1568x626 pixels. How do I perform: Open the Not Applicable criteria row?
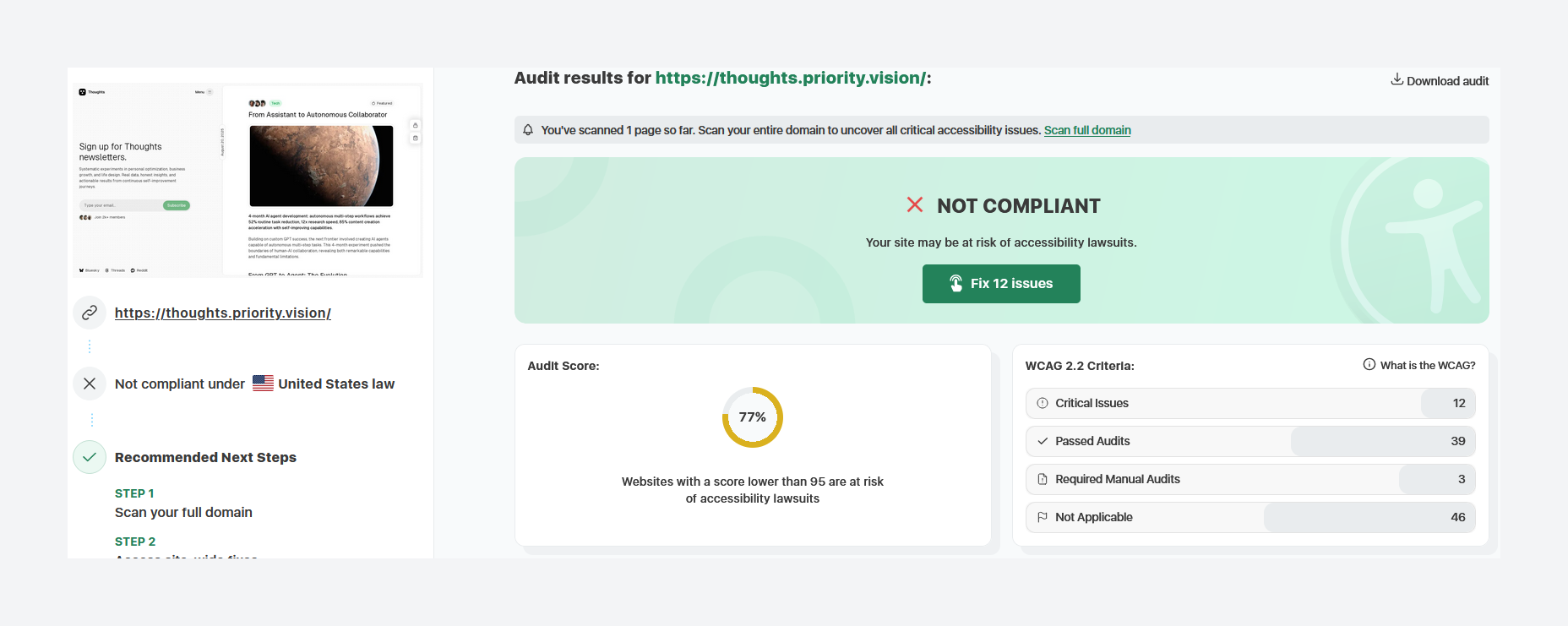coord(1249,517)
